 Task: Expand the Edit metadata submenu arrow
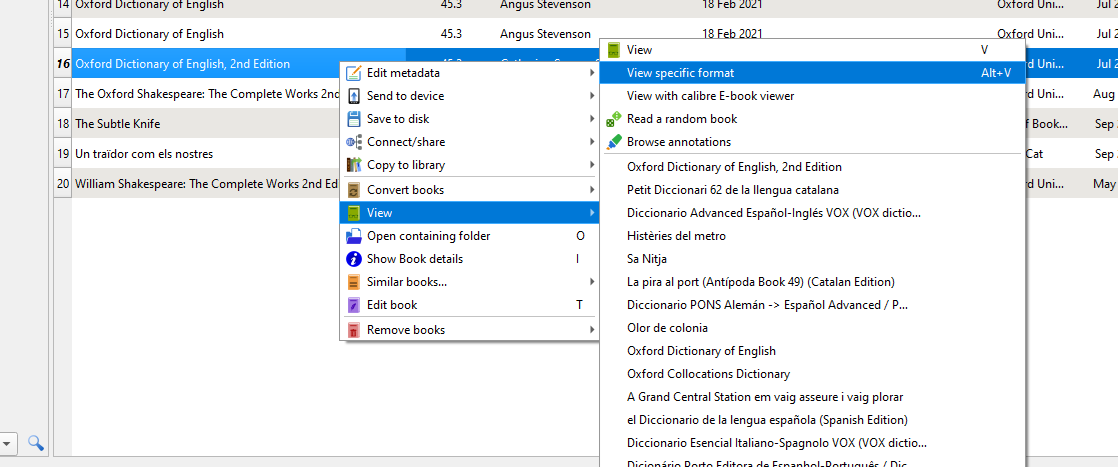coord(592,73)
